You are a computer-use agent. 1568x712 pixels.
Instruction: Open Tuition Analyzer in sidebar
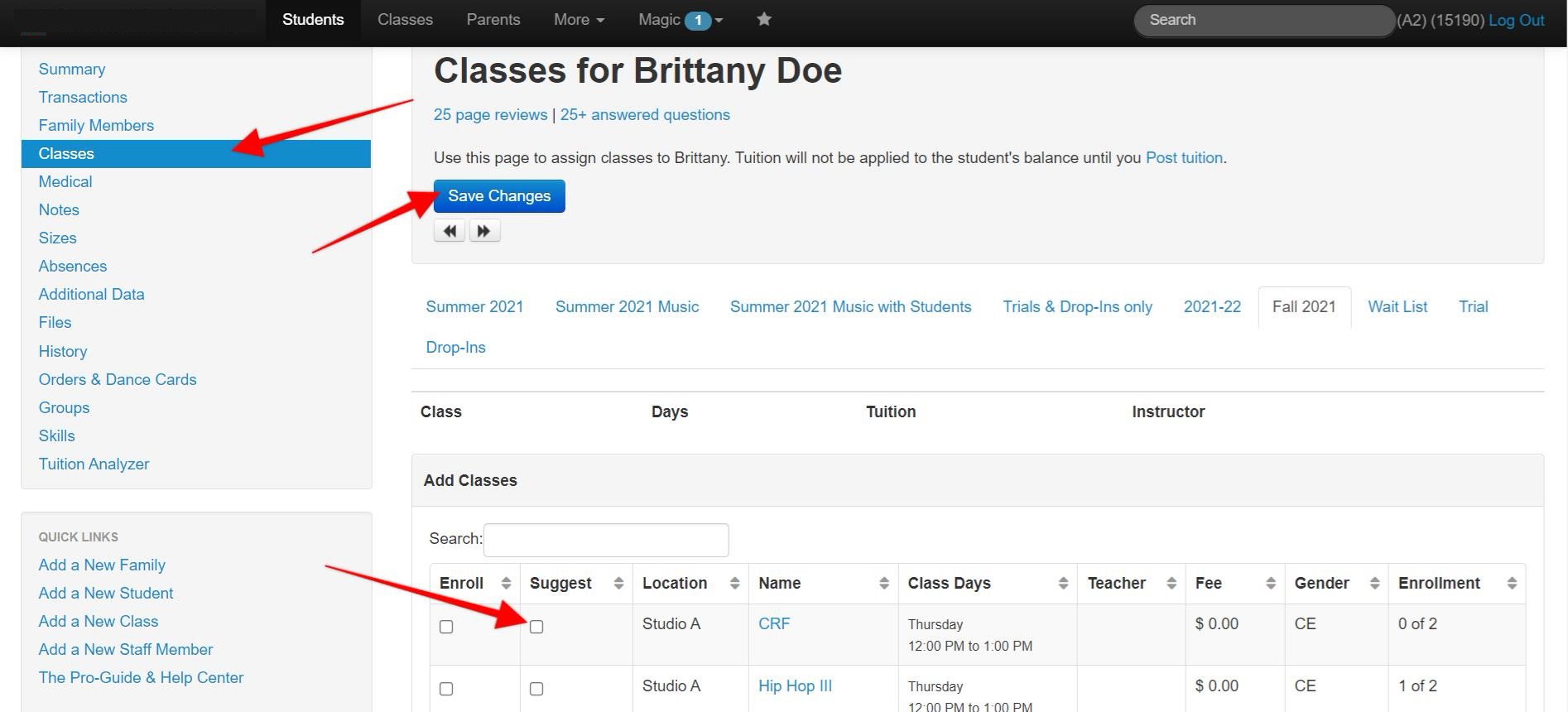point(94,464)
